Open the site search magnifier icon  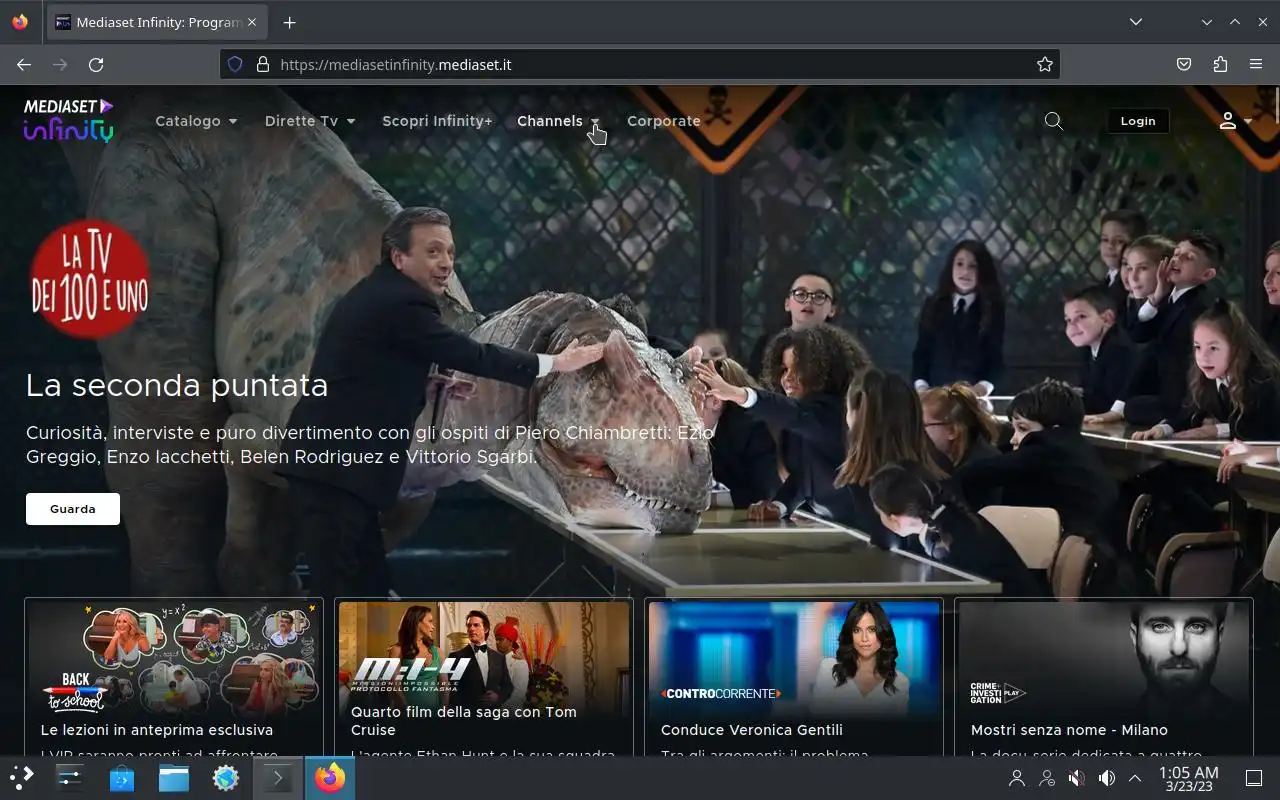tap(1053, 121)
